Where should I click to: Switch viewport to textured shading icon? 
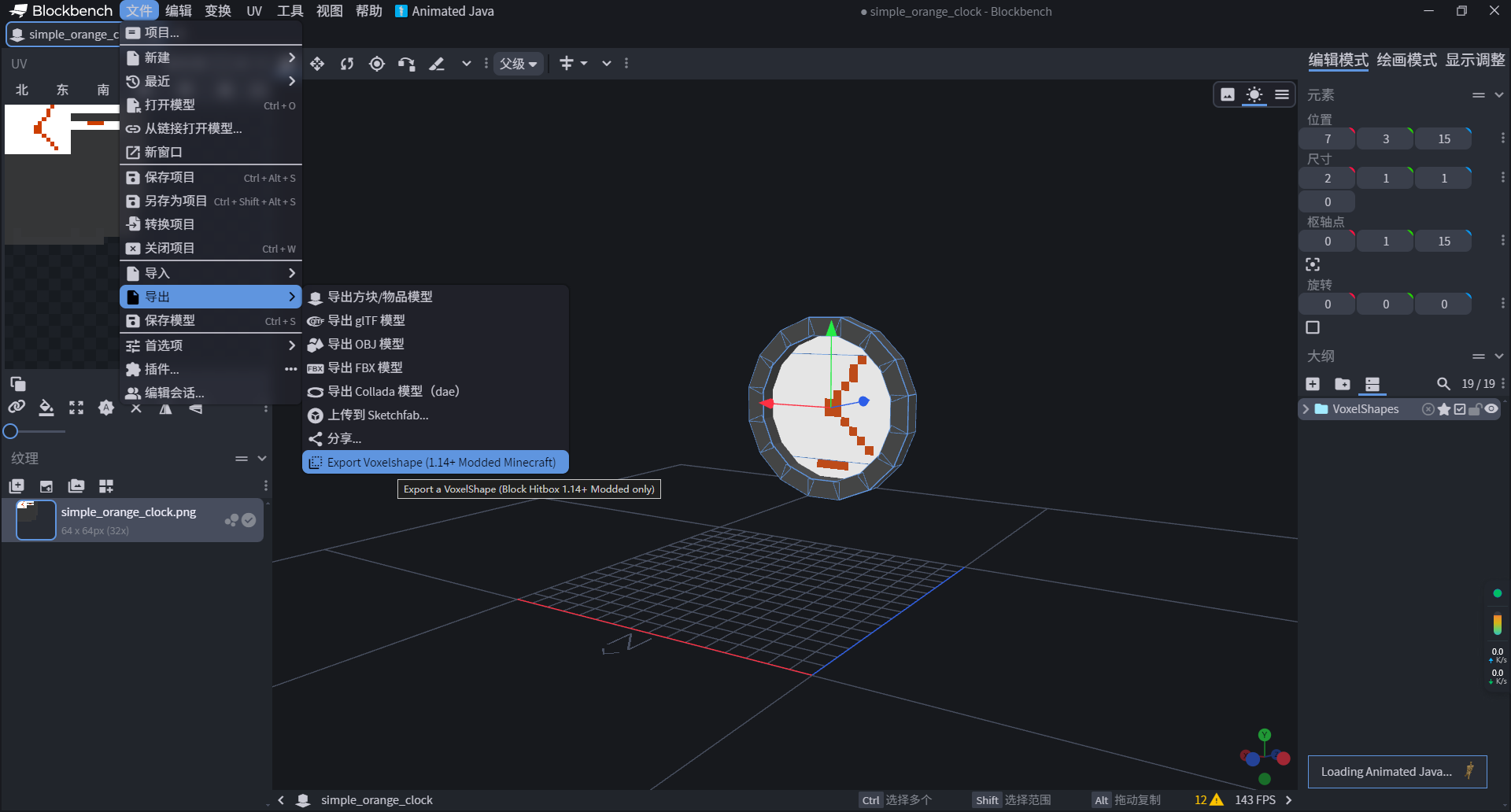click(x=1228, y=94)
